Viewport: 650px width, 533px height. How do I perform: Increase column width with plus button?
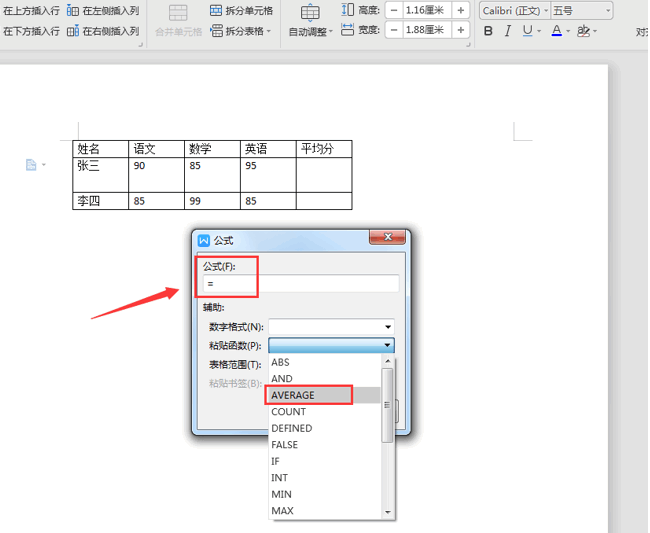tap(461, 30)
